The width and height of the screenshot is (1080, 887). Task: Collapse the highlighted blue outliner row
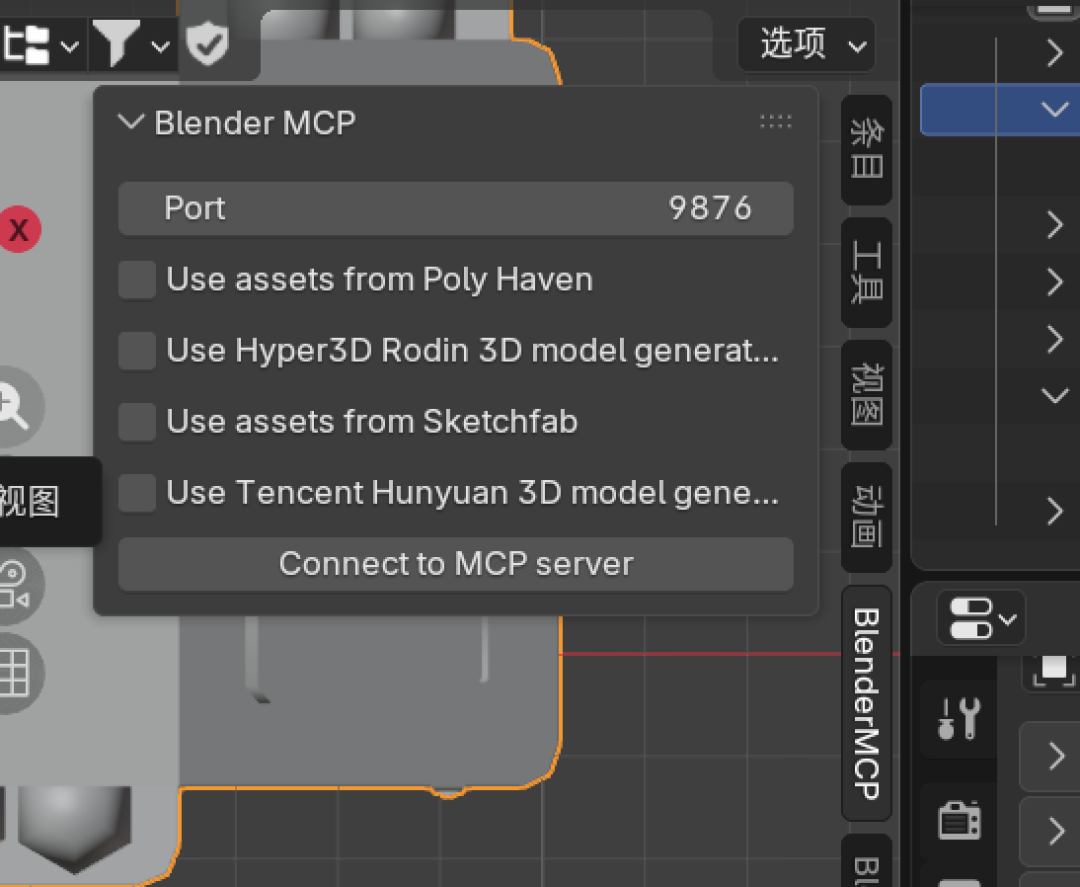(x=1054, y=109)
